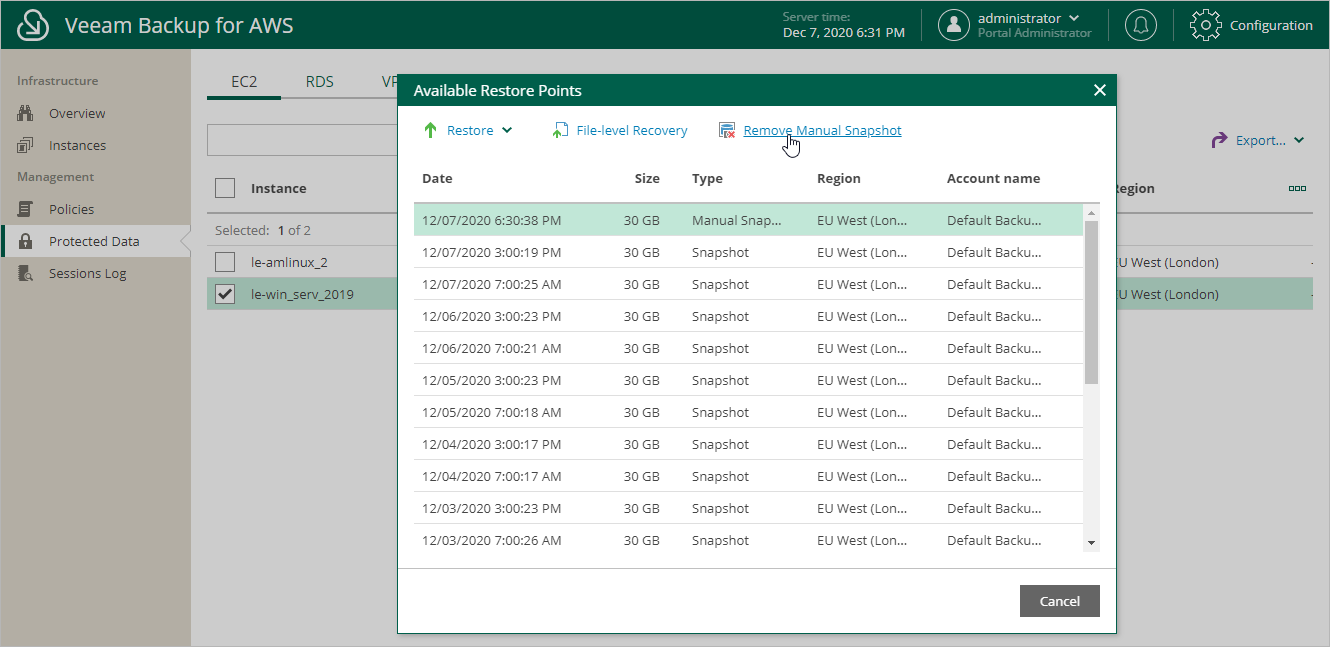The width and height of the screenshot is (1330, 647).
Task: Open Policies in the sidebar
Action: click(71, 209)
